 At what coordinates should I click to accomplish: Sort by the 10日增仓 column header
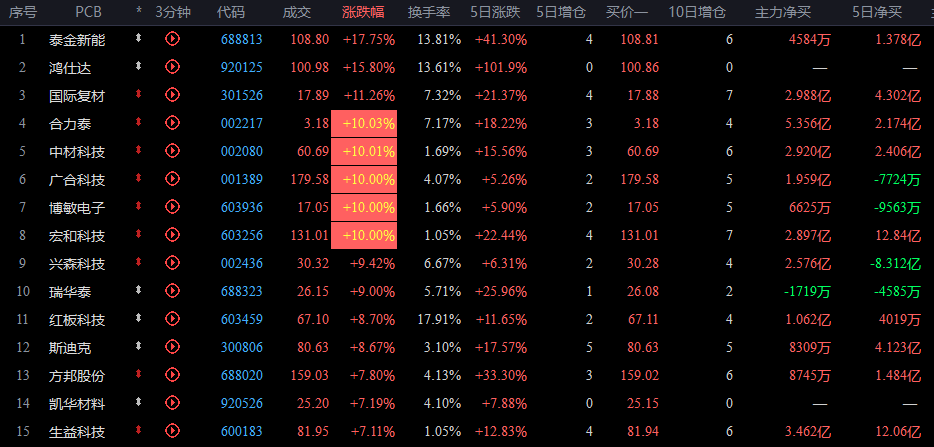click(x=697, y=12)
